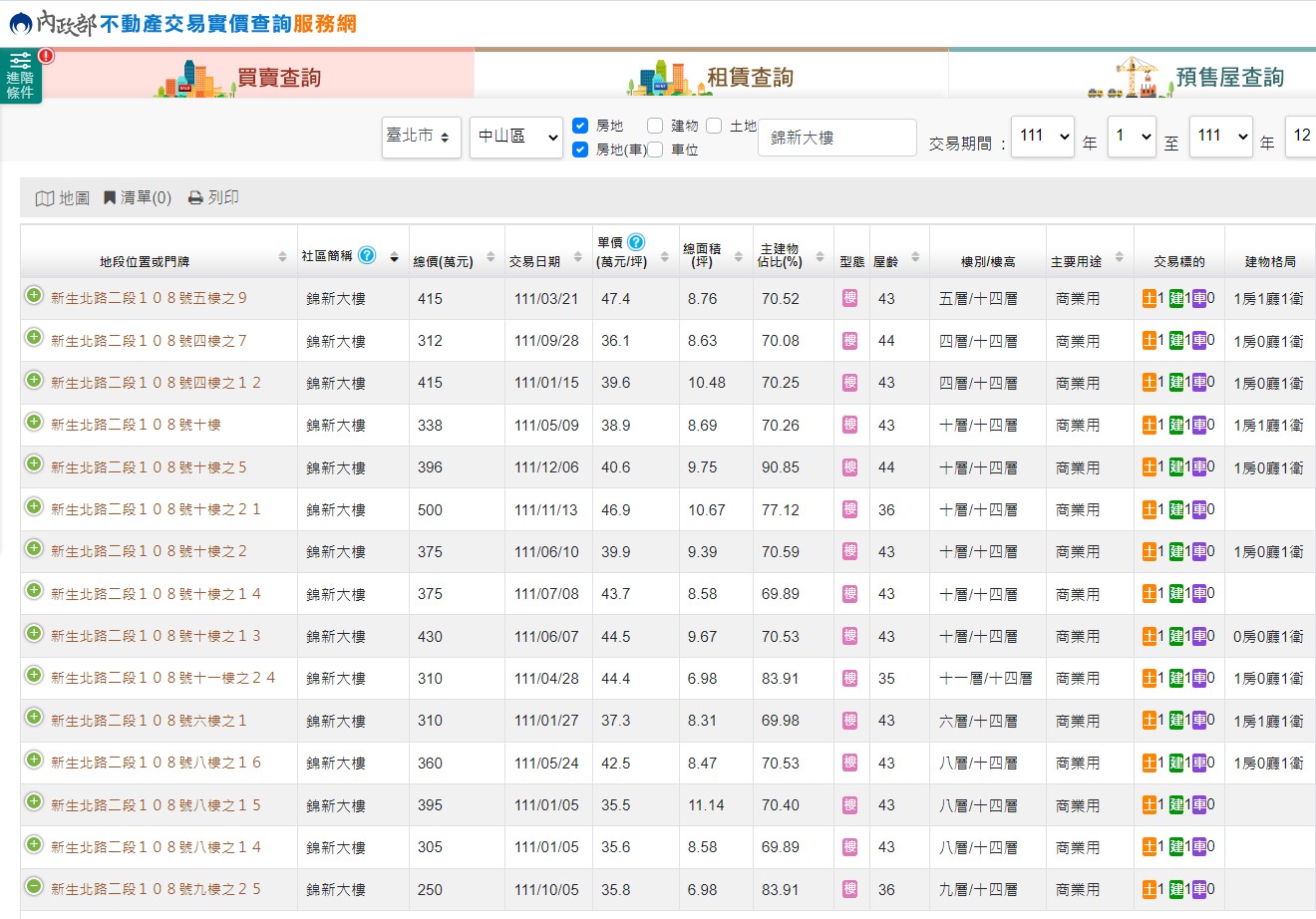Expand details for row 五樓之９

point(34,296)
